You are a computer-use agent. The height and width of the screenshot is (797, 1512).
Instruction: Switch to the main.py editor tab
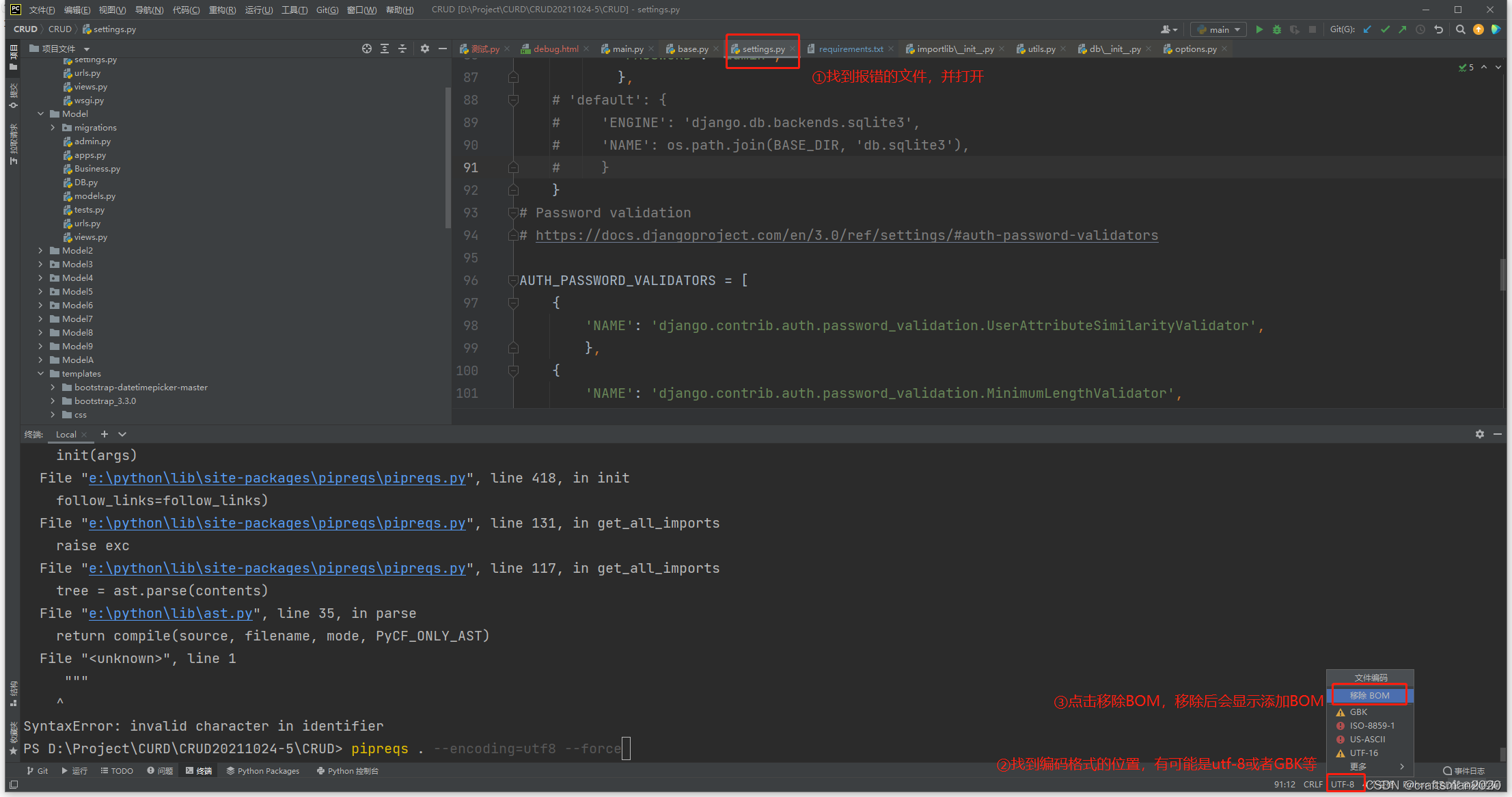pyautogui.click(x=627, y=49)
